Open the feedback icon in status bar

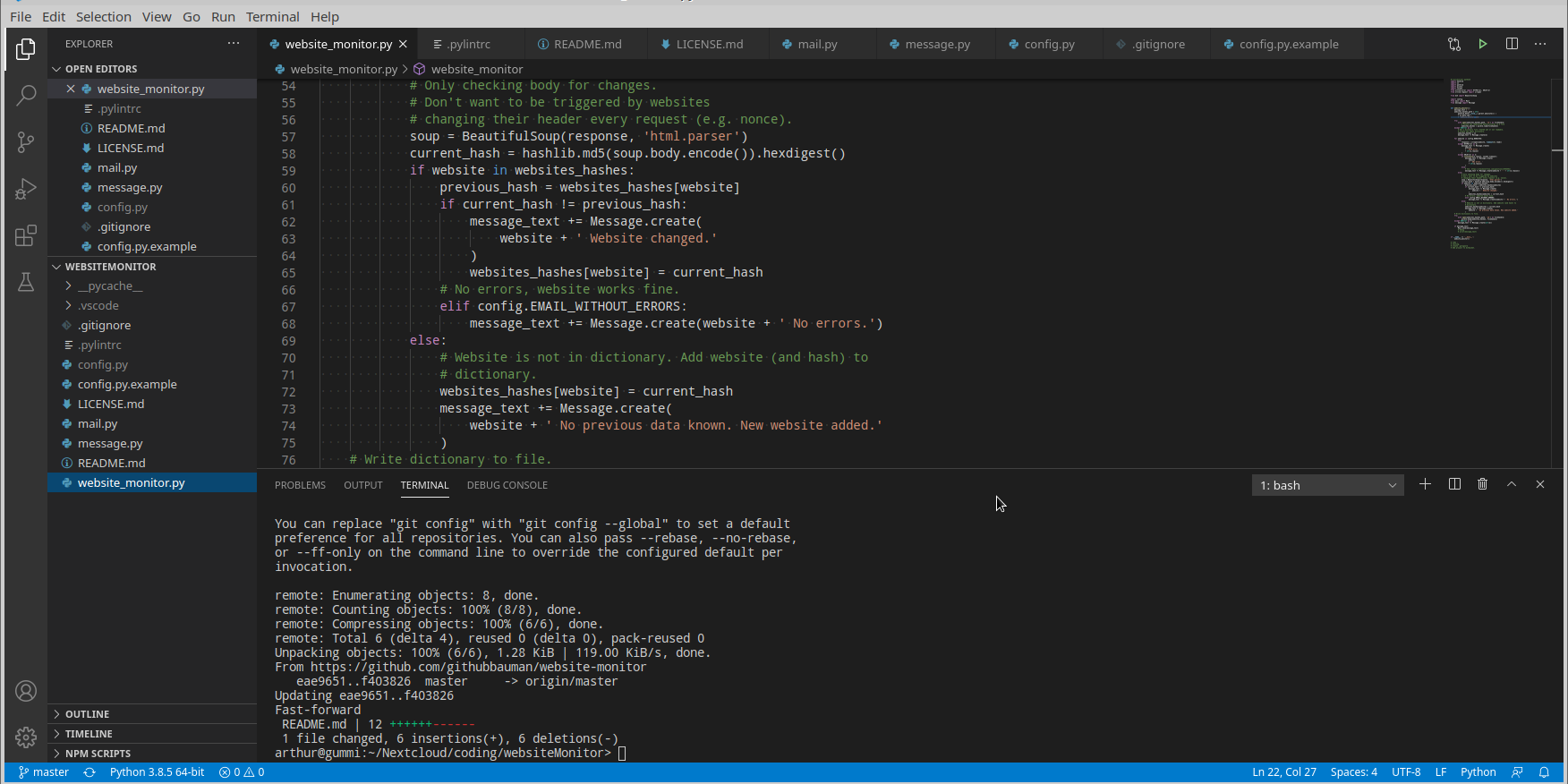tap(1517, 772)
